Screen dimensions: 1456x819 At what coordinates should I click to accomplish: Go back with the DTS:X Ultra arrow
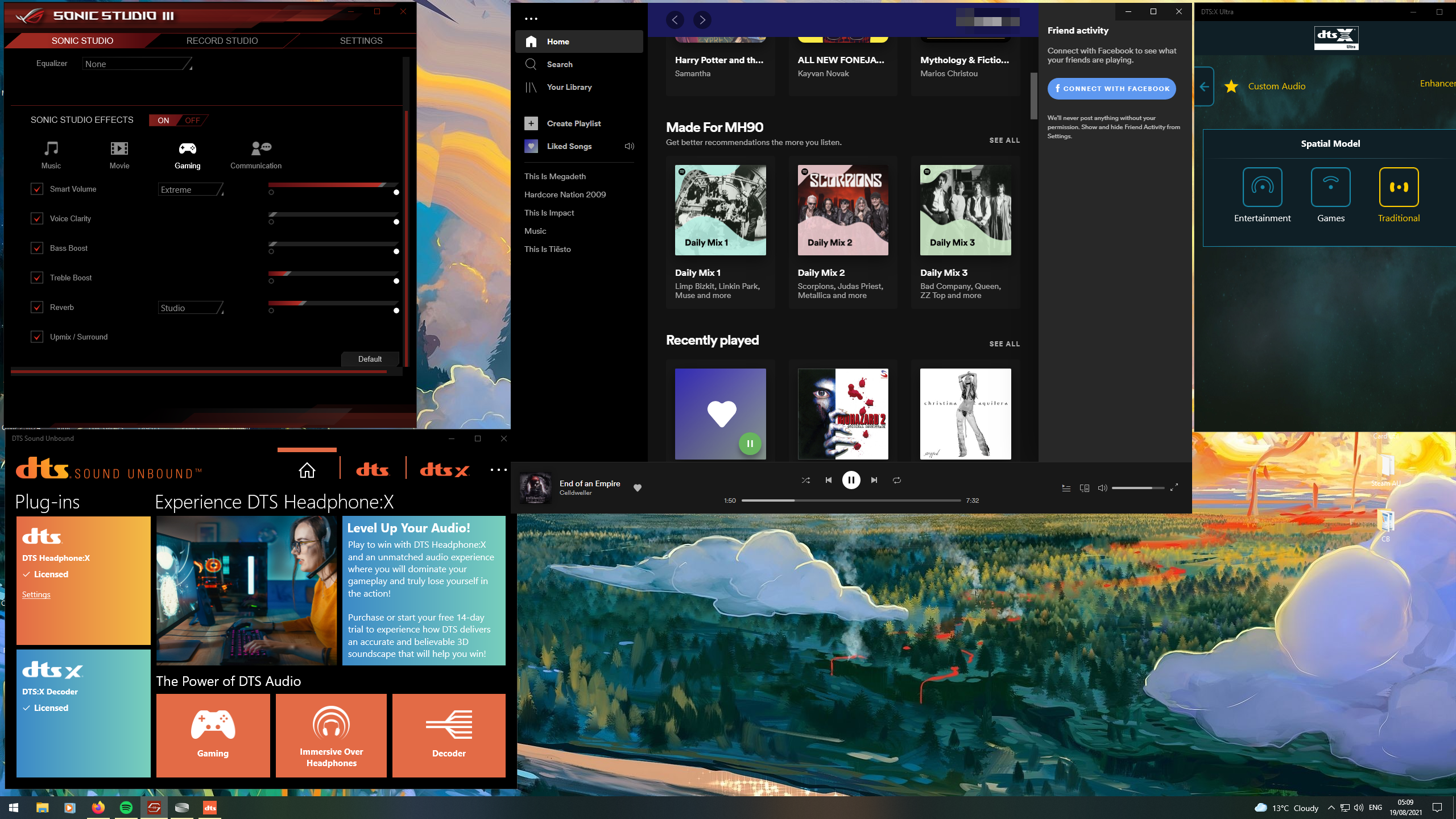click(x=1204, y=86)
